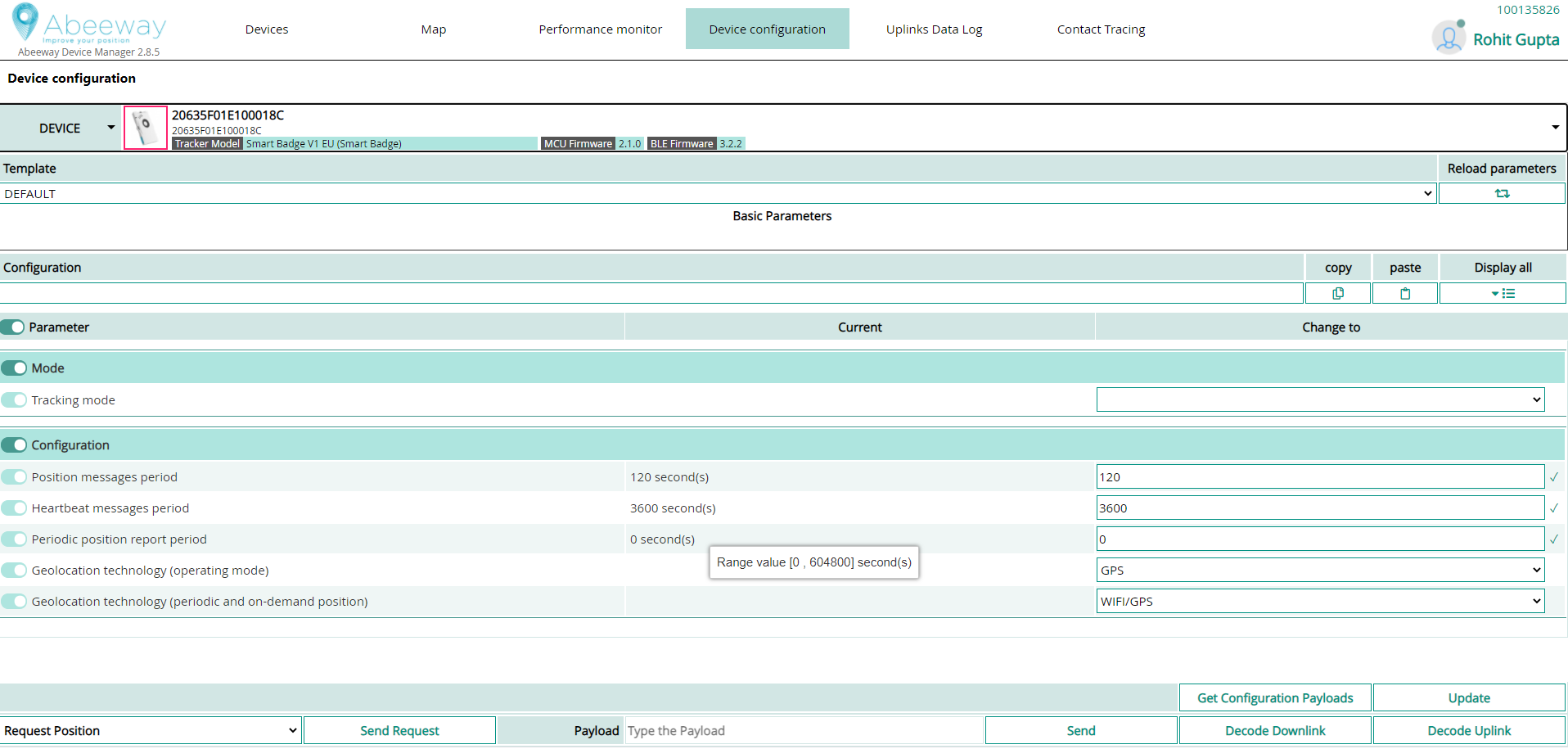Image resolution: width=1568 pixels, height=749 pixels.
Task: Open the Contact Tracing tab
Action: coord(1102,29)
